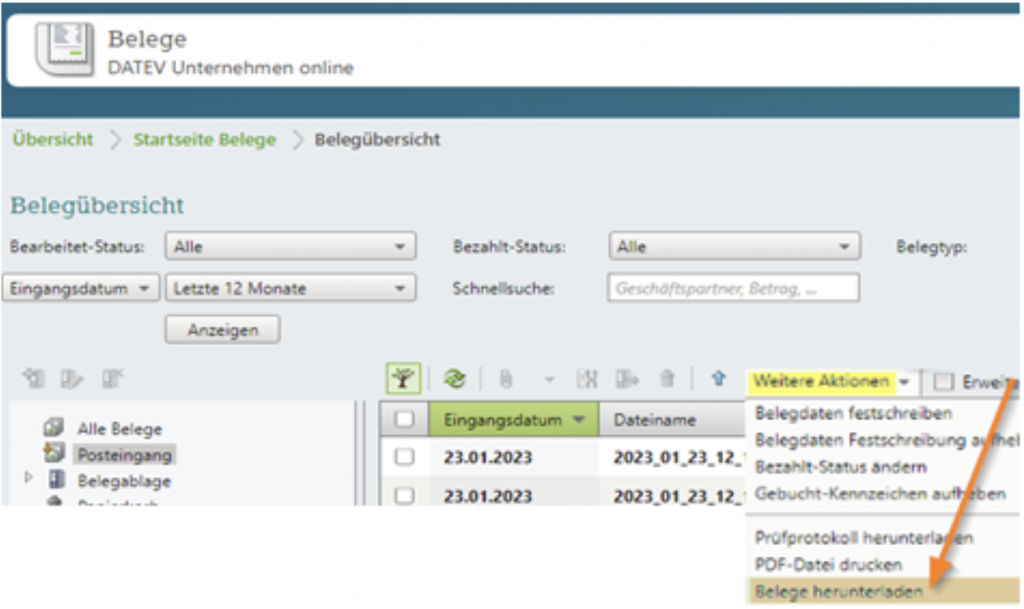
Task: Enable the Erweitert checkbox
Action: pyautogui.click(x=942, y=381)
